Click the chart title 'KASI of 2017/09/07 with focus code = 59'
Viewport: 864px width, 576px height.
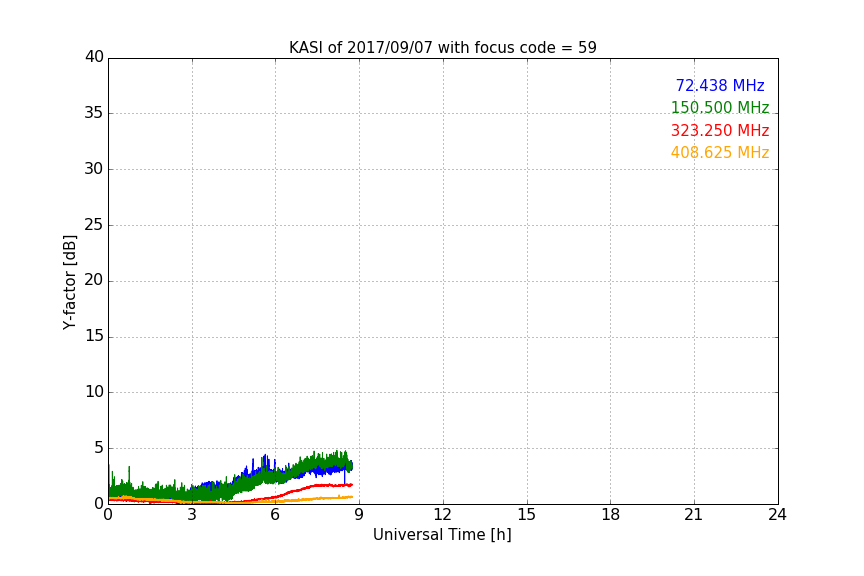pyautogui.click(x=442, y=48)
